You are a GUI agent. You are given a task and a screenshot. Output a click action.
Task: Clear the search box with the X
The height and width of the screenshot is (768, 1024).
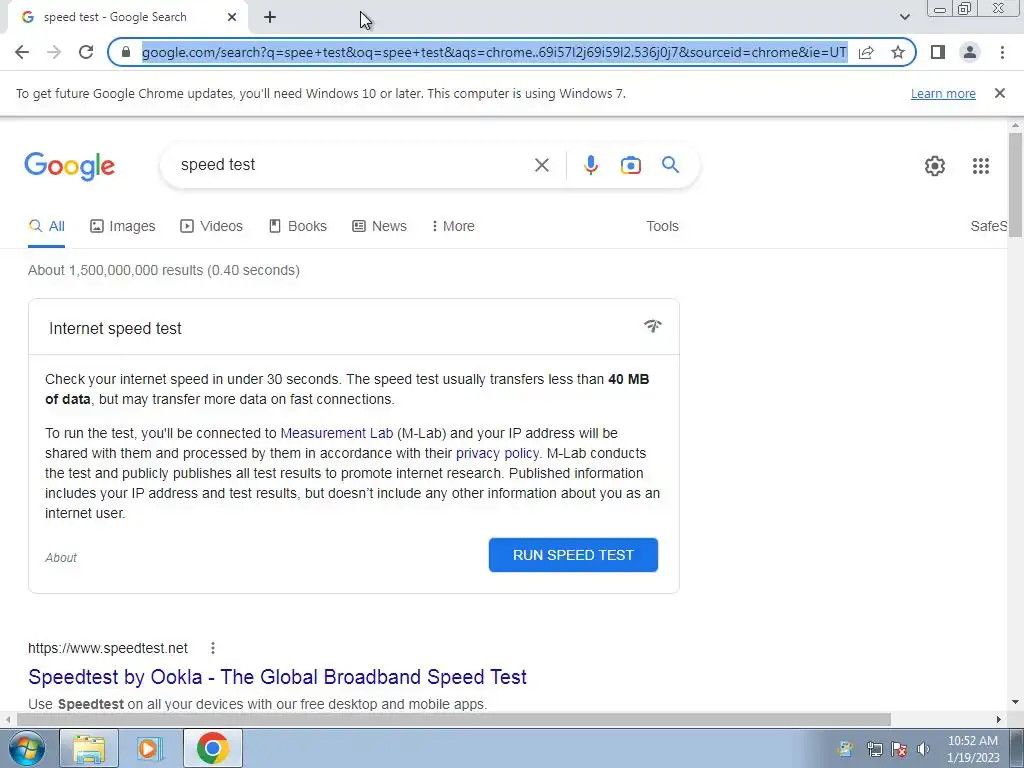tap(541, 165)
